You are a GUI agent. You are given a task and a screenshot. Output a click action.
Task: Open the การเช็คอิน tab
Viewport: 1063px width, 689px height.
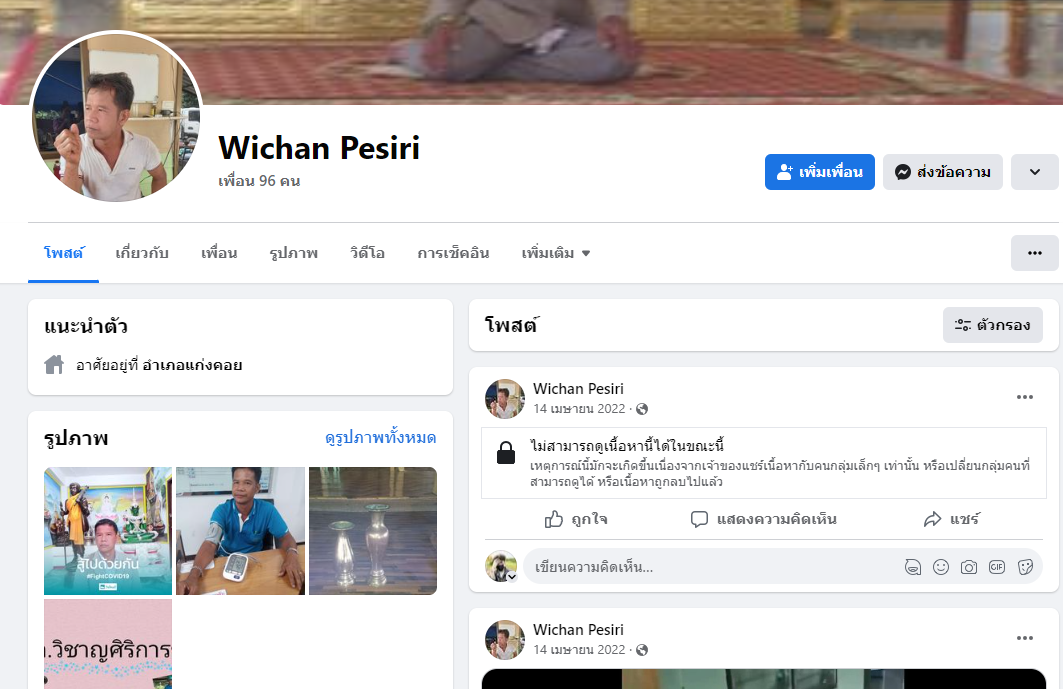click(453, 253)
